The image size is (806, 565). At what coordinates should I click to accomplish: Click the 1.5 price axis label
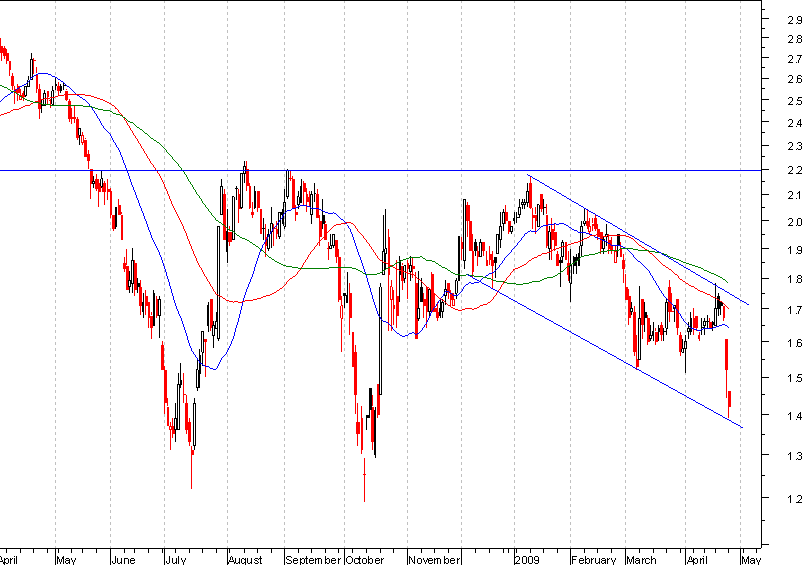click(795, 378)
